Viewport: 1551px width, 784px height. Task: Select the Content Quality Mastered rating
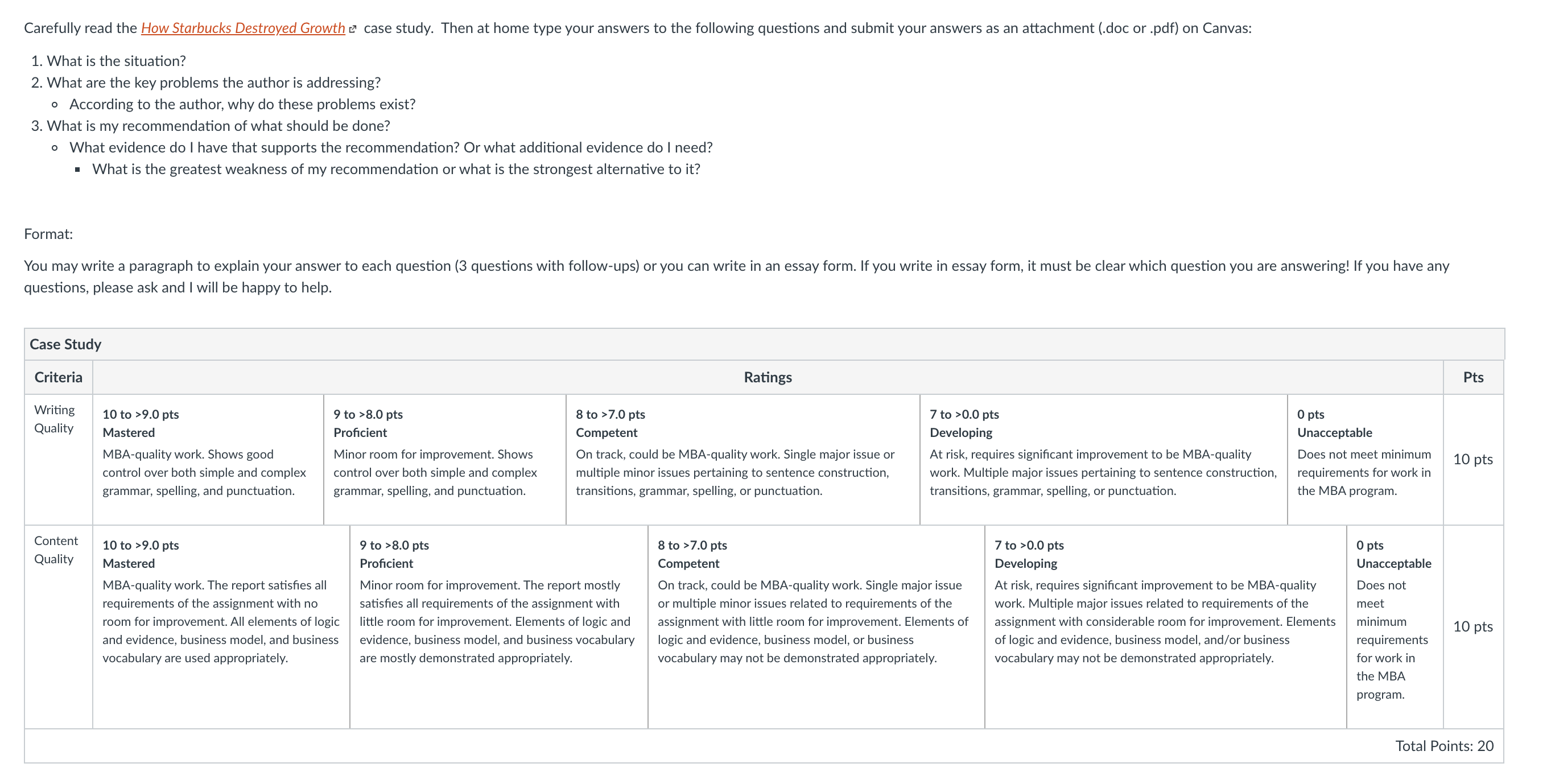coord(221,627)
